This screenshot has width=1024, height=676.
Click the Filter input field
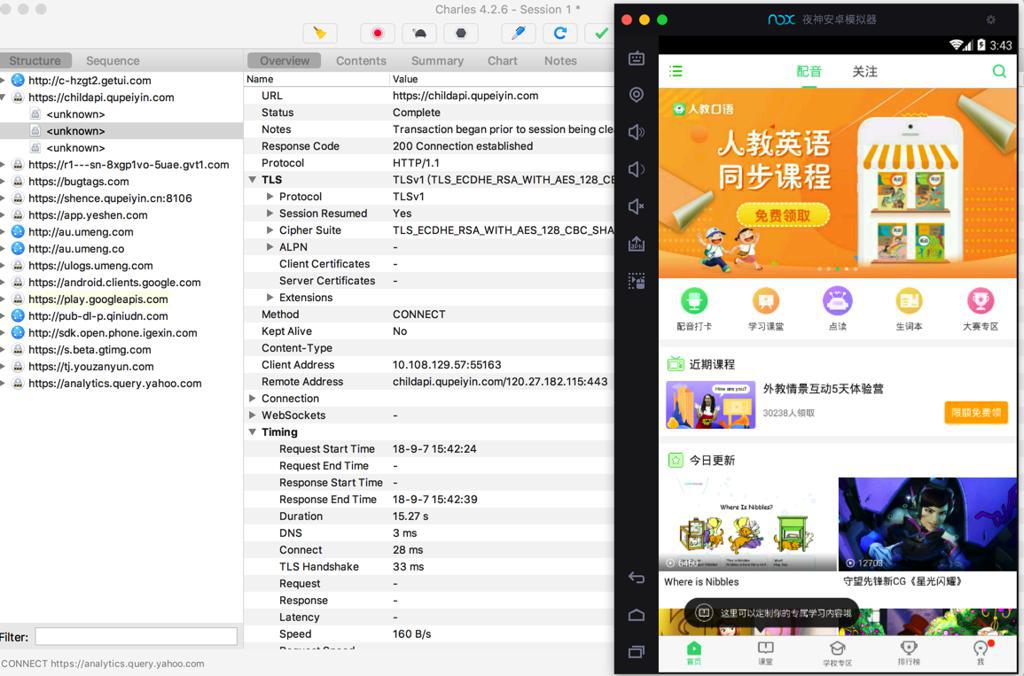[136, 637]
